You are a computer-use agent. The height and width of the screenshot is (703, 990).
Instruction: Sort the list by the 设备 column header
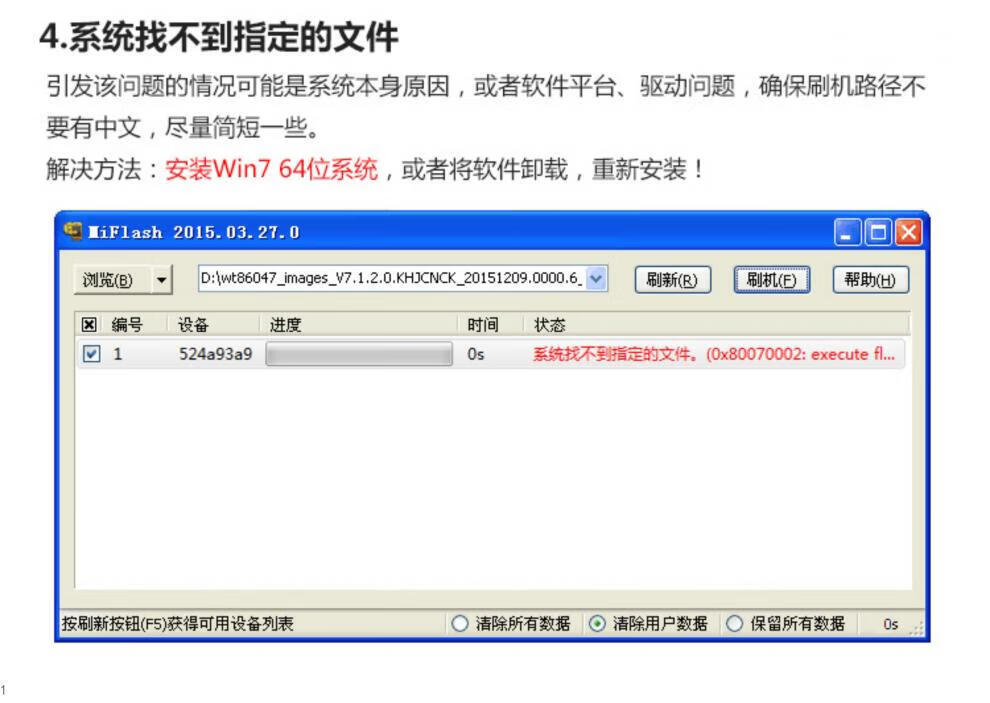coord(194,325)
